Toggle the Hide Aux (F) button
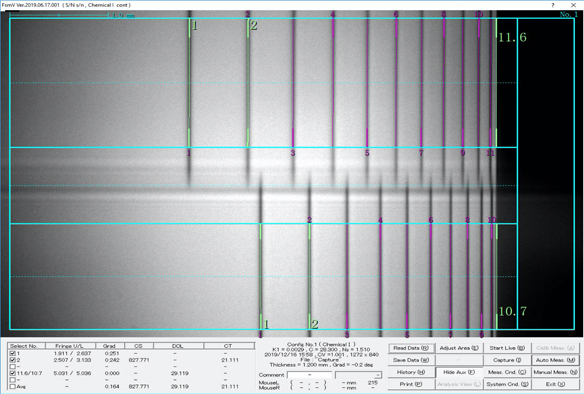Screen dimensions: 584x394 tap(459, 372)
